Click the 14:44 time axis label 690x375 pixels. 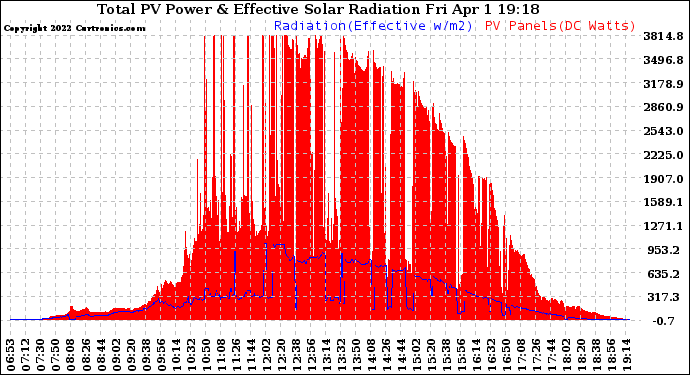pos(402,355)
